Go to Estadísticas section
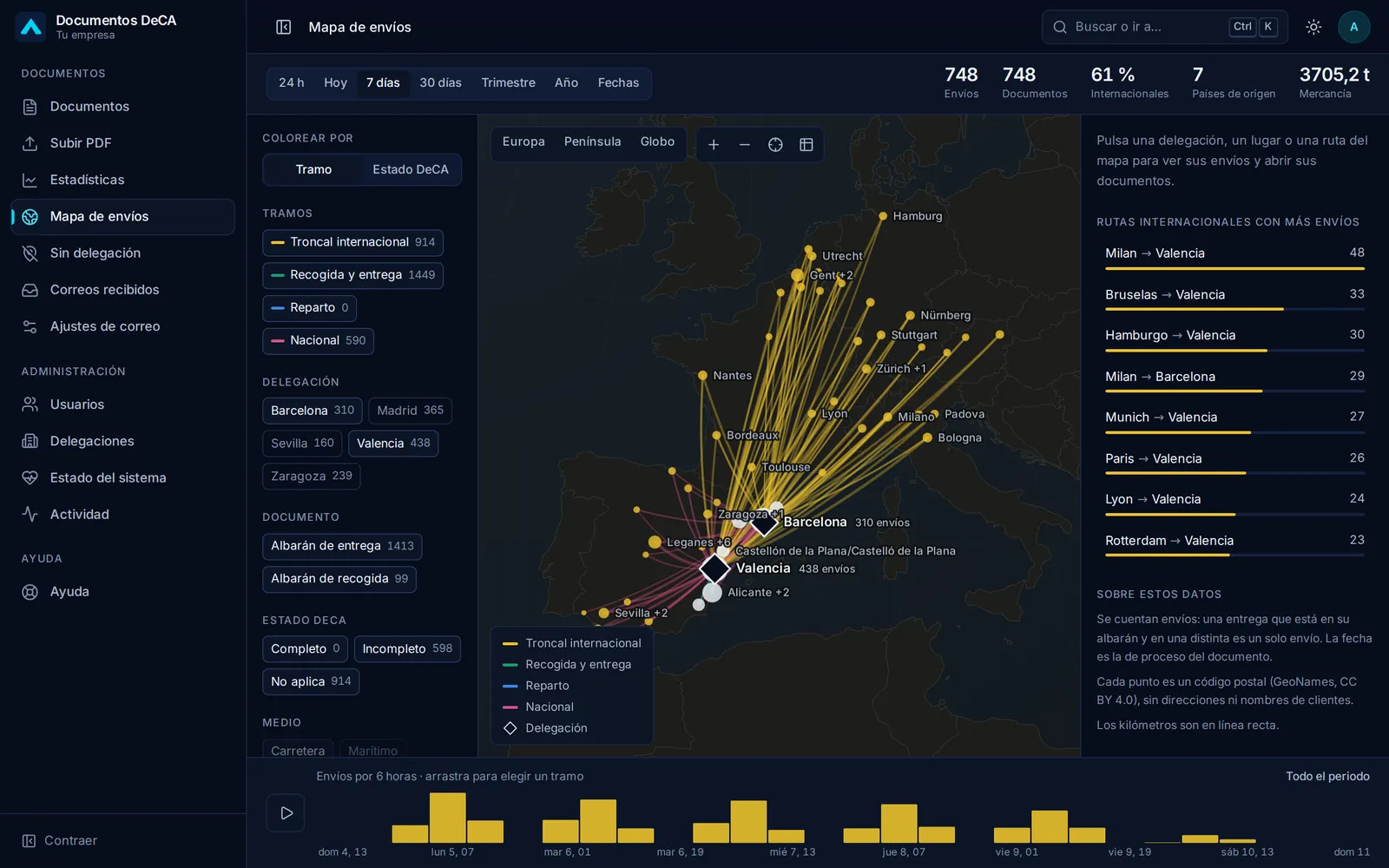Screen dimensions: 1389x868 (x=123, y=180)
